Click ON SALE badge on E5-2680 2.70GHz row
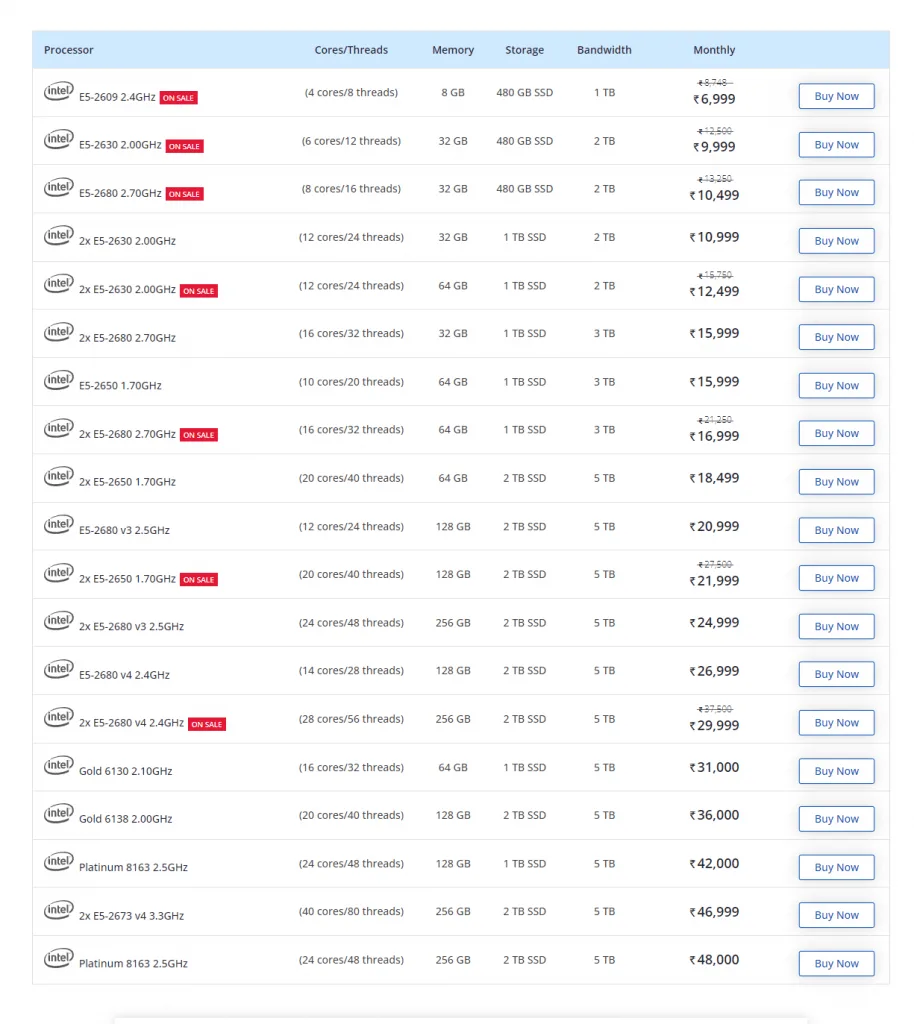The height and width of the screenshot is (1024, 914). click(184, 194)
